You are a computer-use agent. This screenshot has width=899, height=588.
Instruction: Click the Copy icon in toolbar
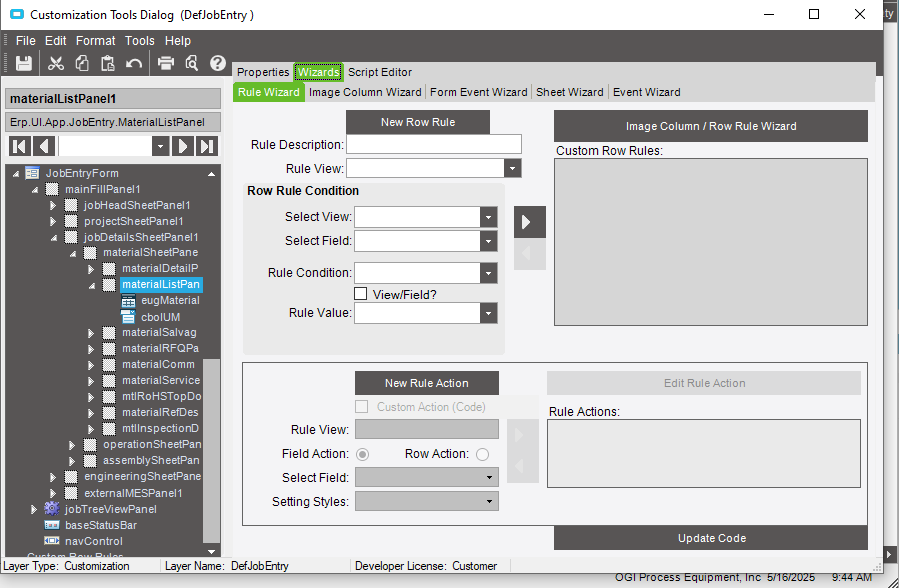[x=82, y=63]
